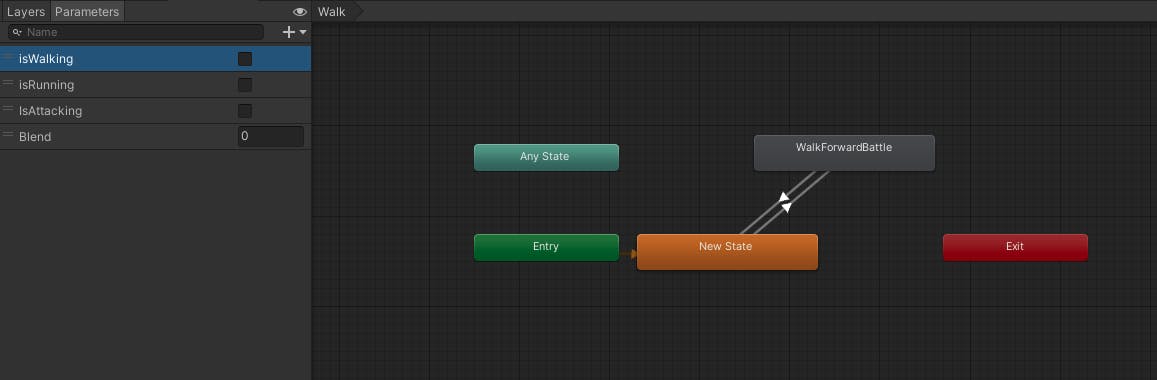
Task: Toggle the IsAttacking checkbox
Action: [245, 111]
